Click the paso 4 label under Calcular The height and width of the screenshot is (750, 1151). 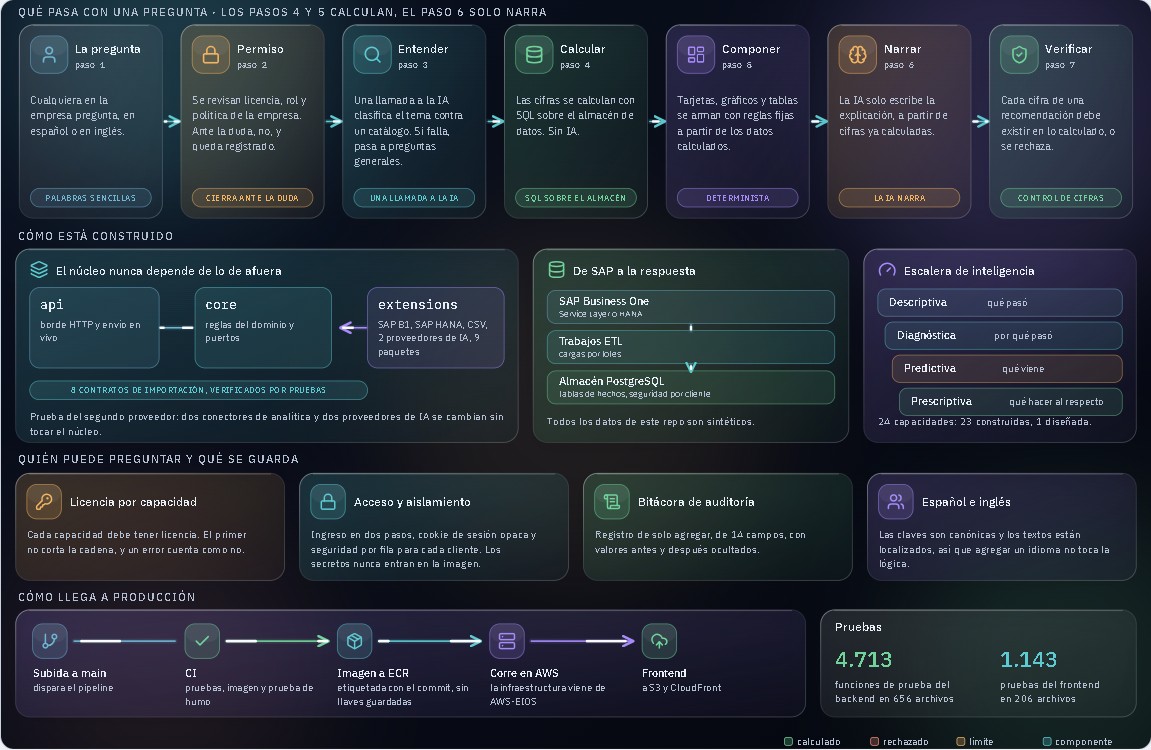point(575,65)
